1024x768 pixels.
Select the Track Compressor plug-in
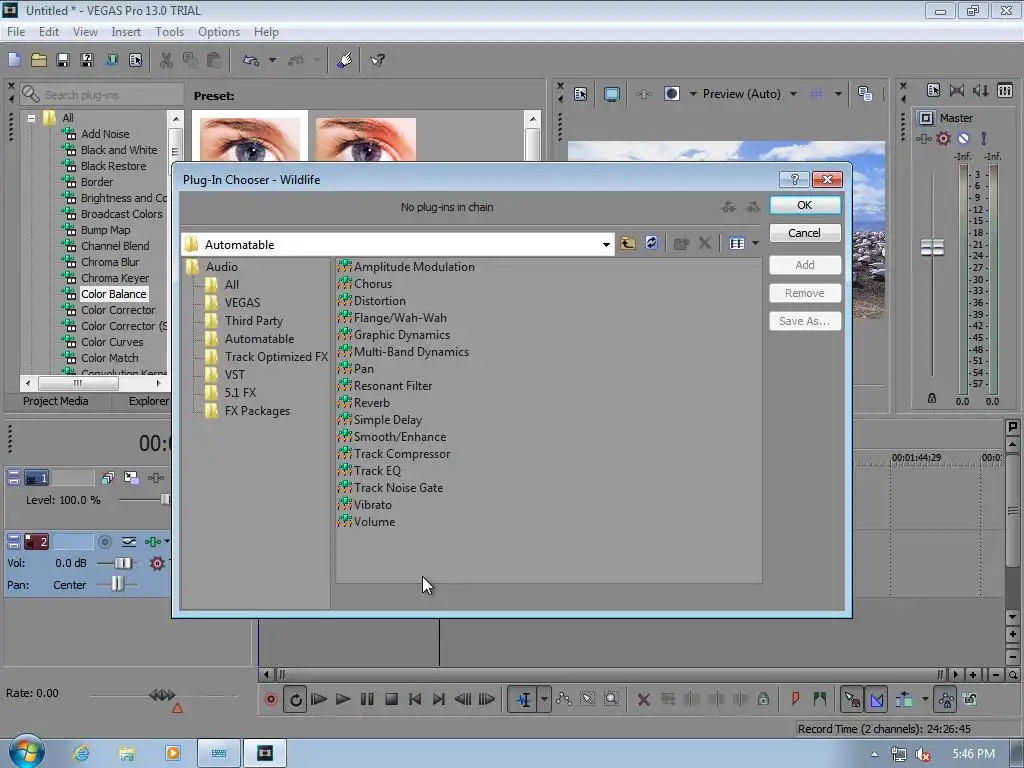[x=402, y=454]
